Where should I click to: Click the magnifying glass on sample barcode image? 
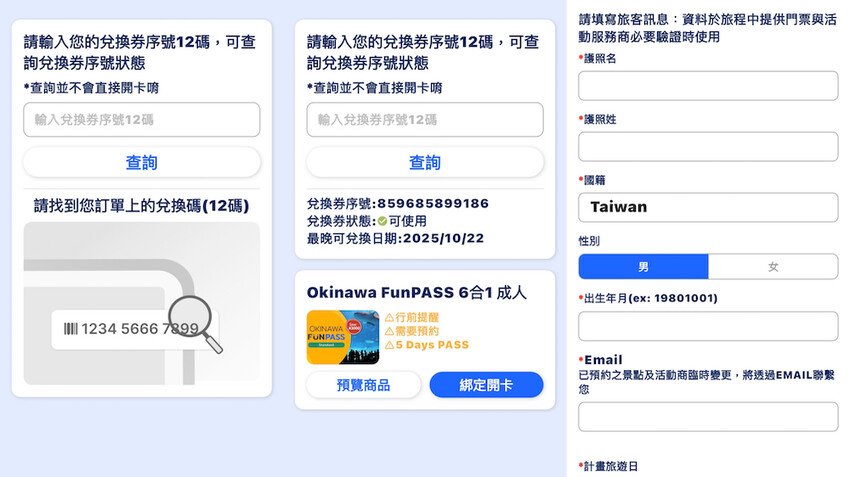[x=195, y=324]
